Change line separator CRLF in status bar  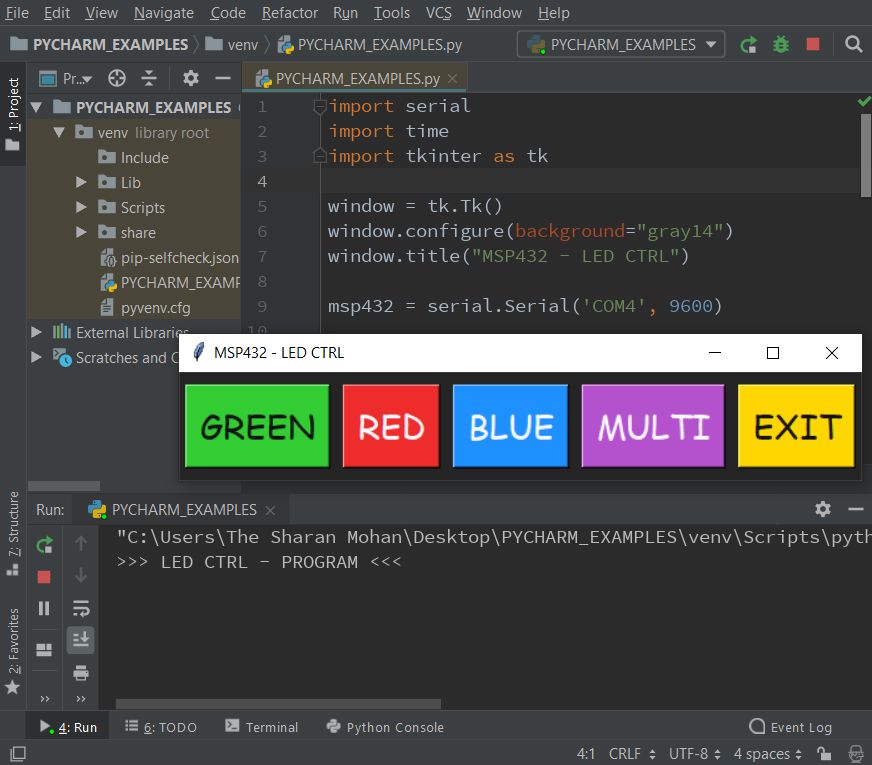[x=632, y=754]
